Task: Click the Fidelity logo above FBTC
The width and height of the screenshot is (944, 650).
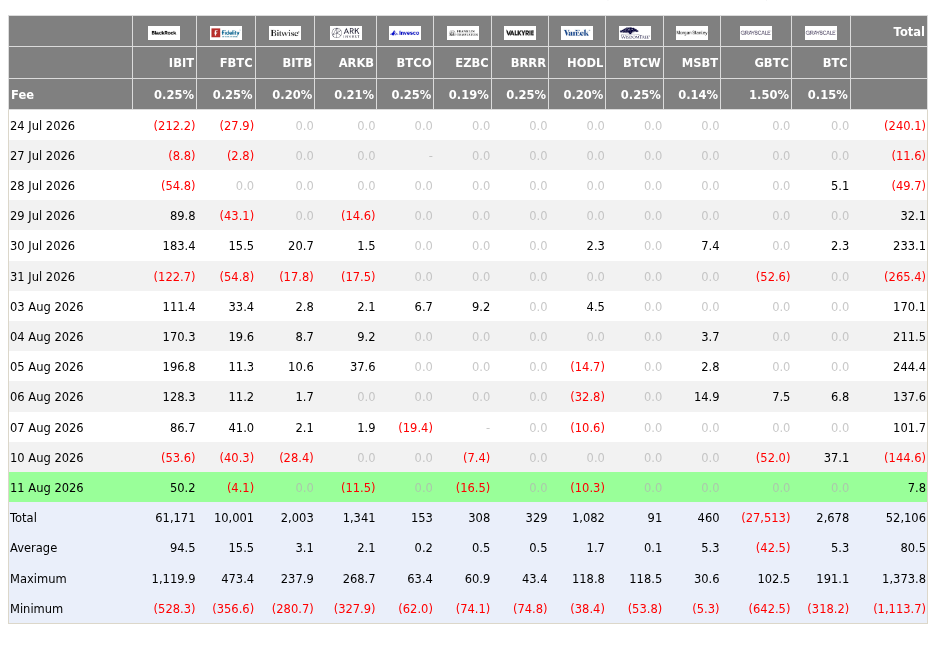Action: click(x=226, y=32)
